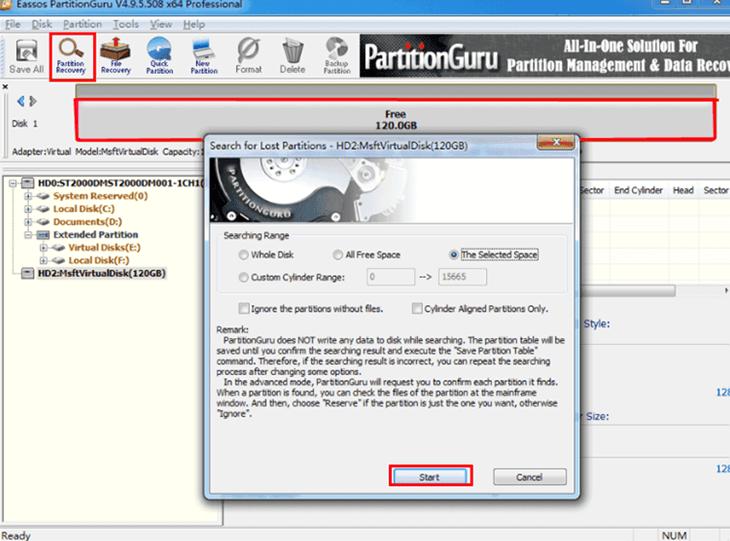730x541 pixels.
Task: Click the NUM indicator in status bar
Action: 674,535
